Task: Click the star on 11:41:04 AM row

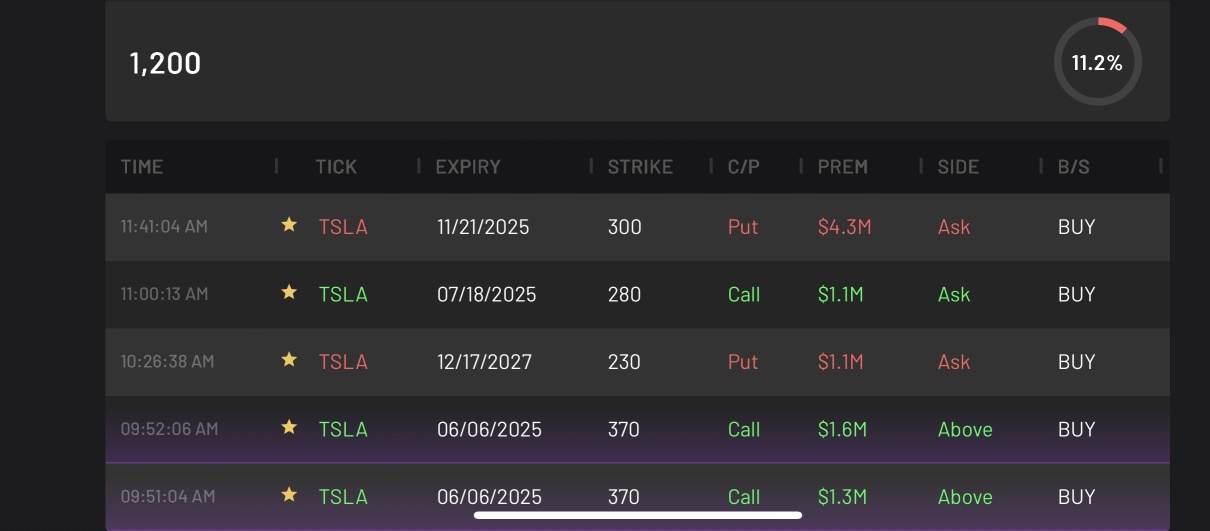Action: tap(289, 225)
